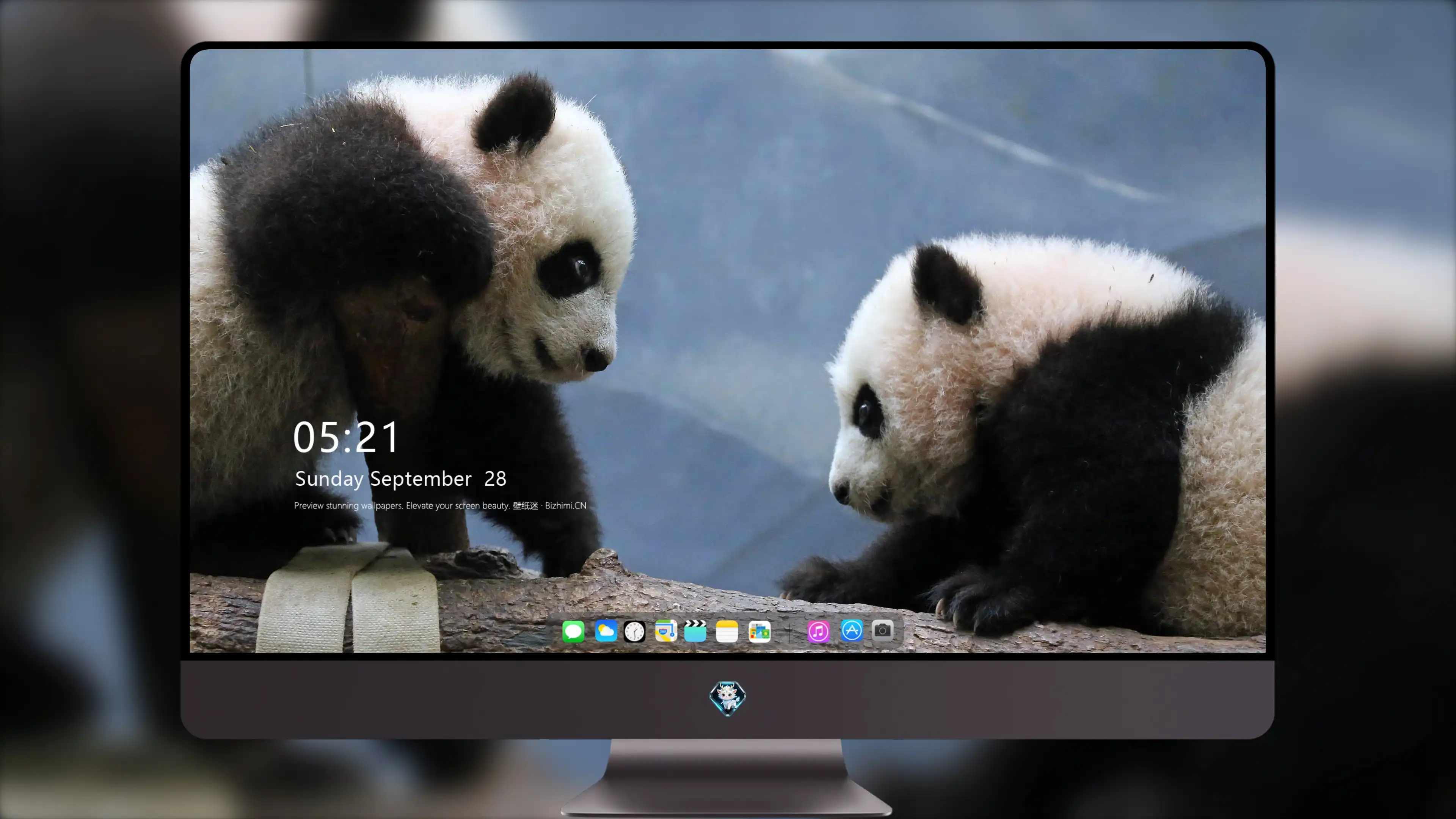The image size is (1456, 819).
Task: Open the blue App Store icon
Action: (852, 630)
